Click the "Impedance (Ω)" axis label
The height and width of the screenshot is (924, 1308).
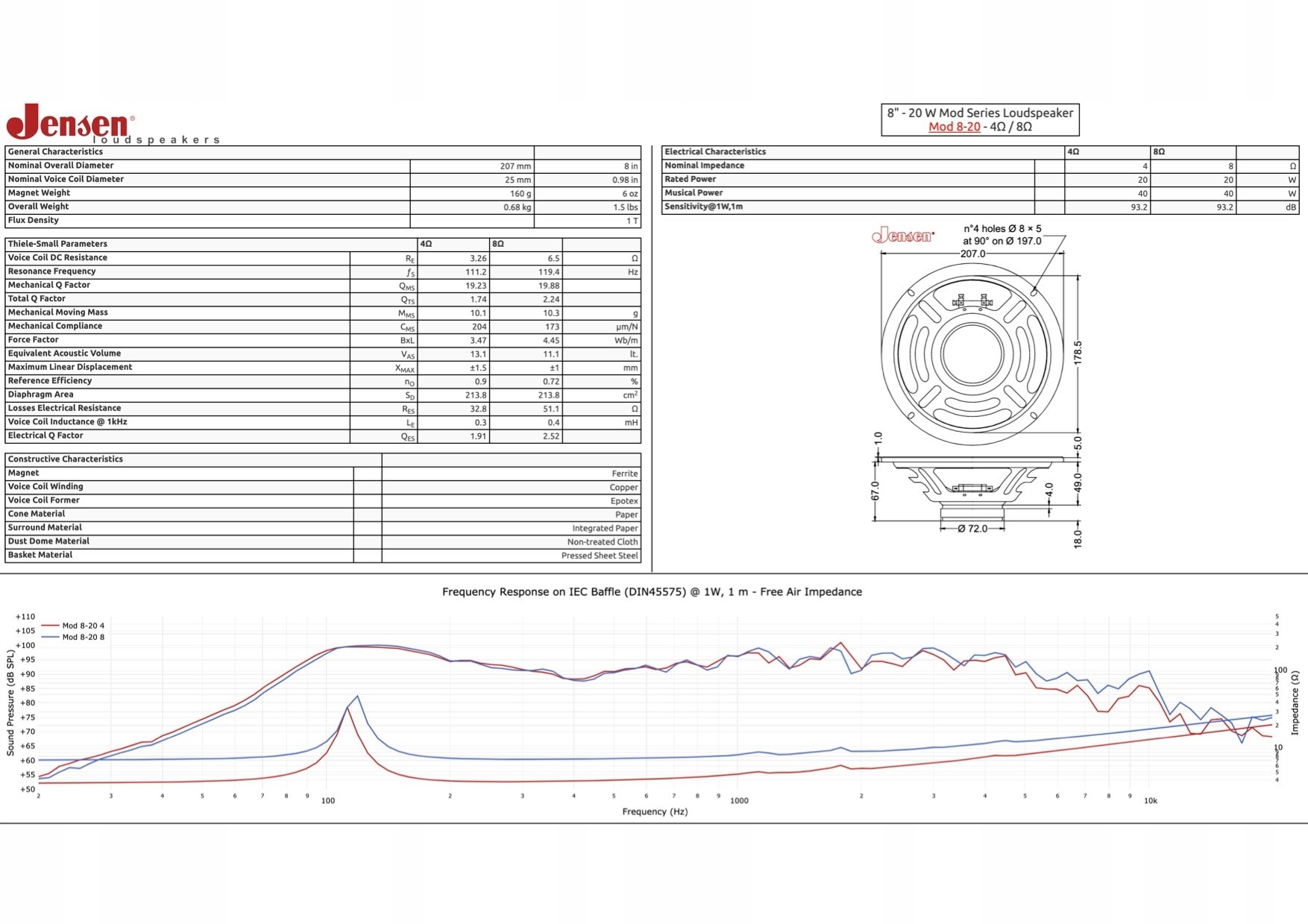click(1295, 703)
